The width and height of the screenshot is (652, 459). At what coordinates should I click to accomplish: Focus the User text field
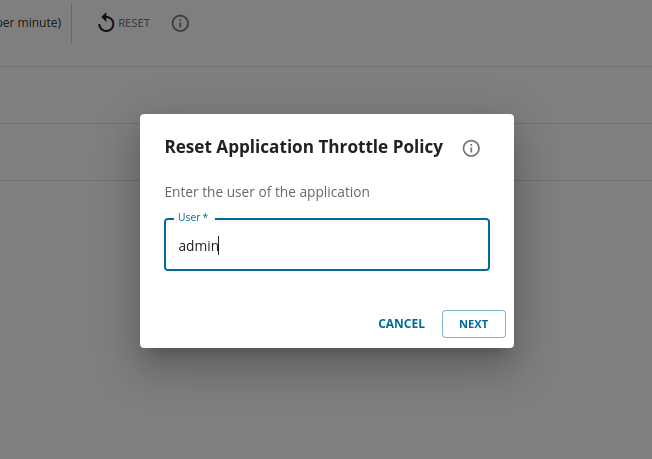(326, 245)
